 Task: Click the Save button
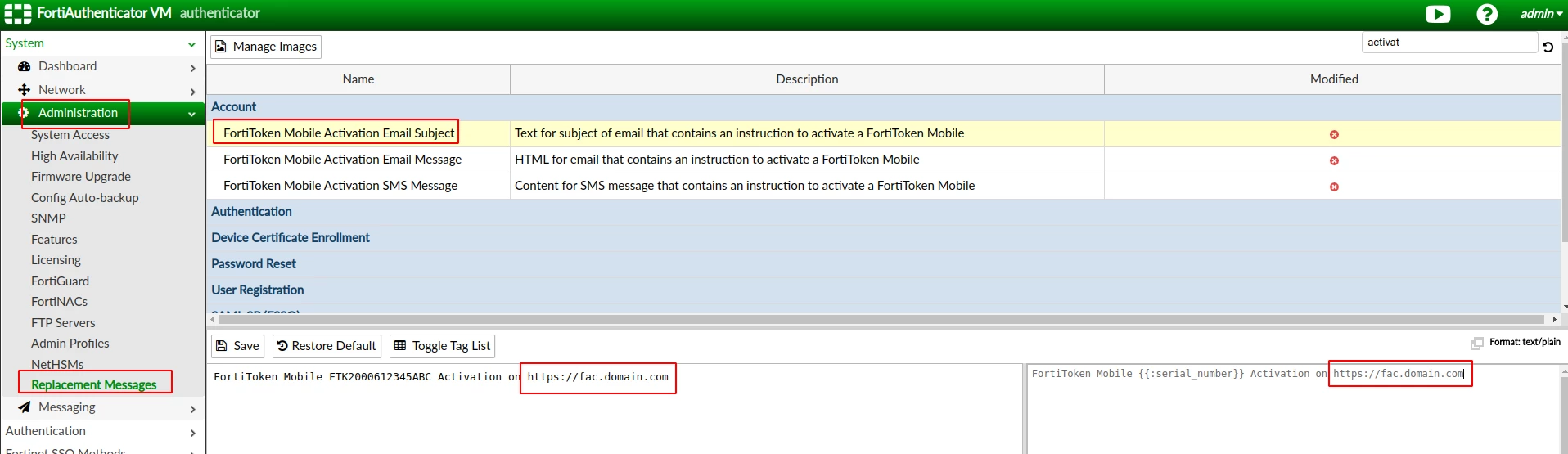point(237,346)
